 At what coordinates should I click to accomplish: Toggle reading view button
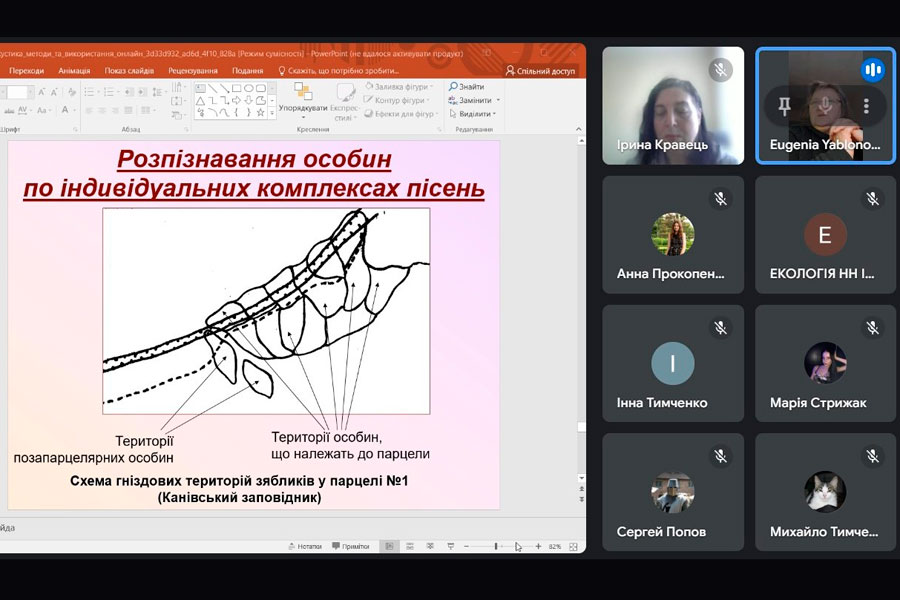pyautogui.click(x=431, y=546)
